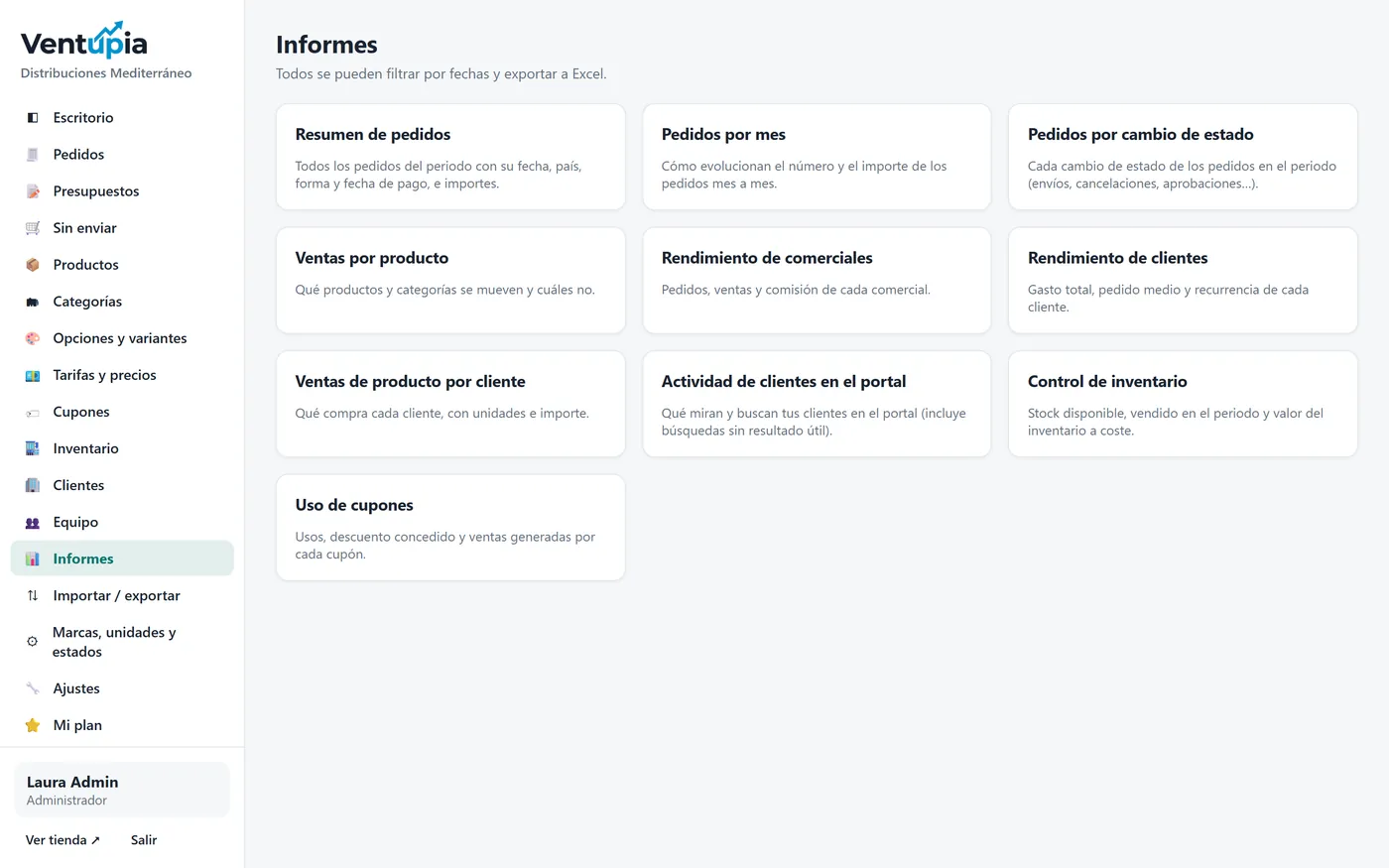This screenshot has width=1389, height=868.
Task: Click the Productos box icon
Action: tap(33, 265)
